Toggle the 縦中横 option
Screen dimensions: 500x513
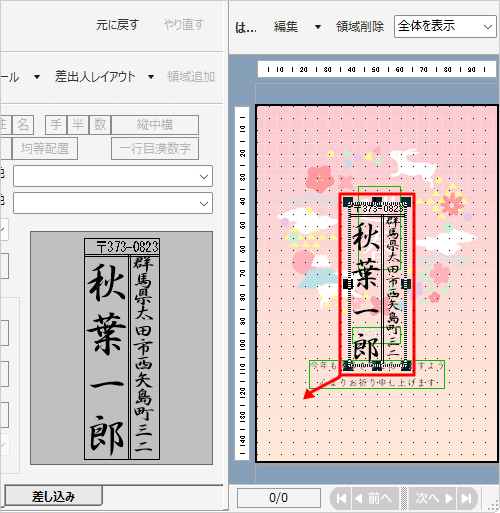tap(155, 125)
